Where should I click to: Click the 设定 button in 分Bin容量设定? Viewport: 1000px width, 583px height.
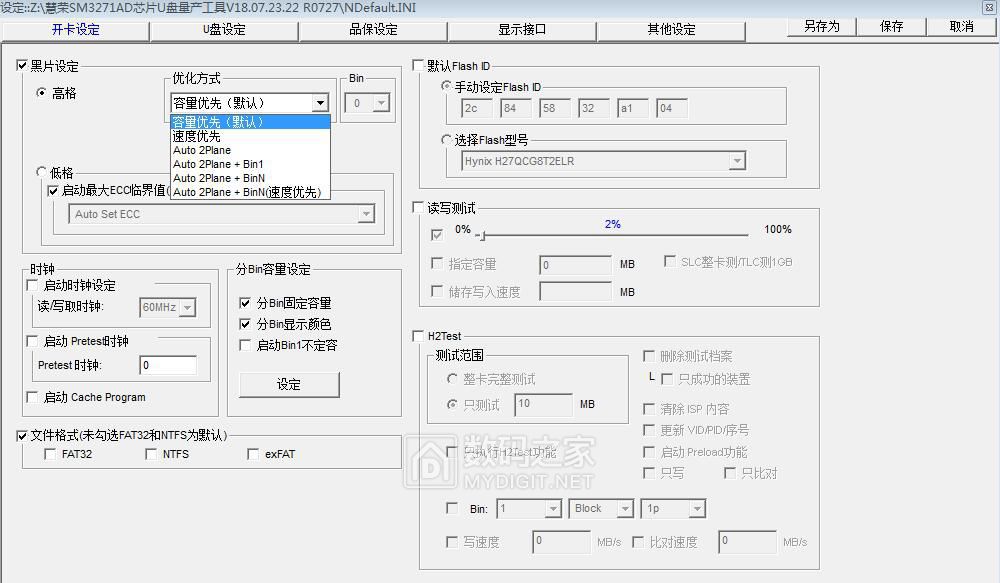289,384
